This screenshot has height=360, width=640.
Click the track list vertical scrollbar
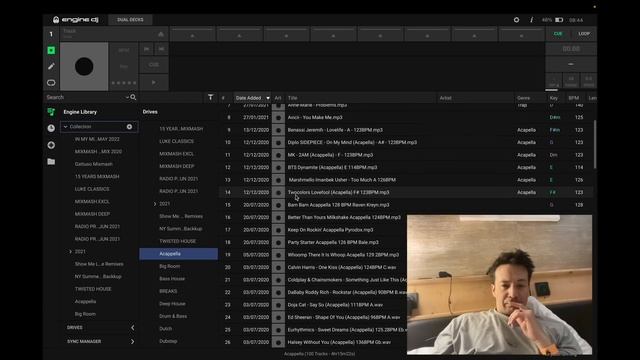[x=595, y=144]
